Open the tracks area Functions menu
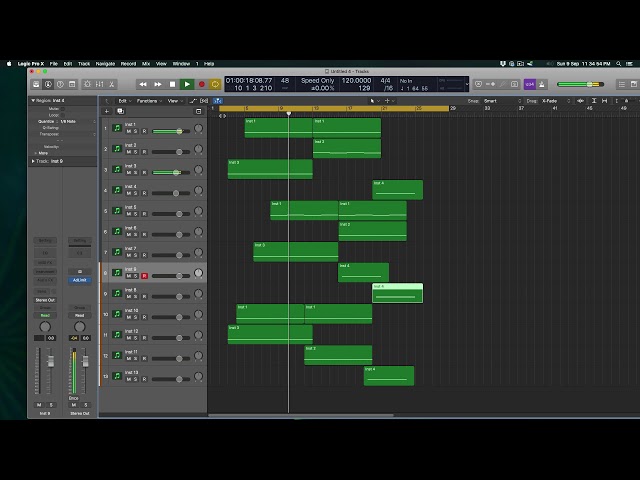640x480 pixels. [x=149, y=101]
